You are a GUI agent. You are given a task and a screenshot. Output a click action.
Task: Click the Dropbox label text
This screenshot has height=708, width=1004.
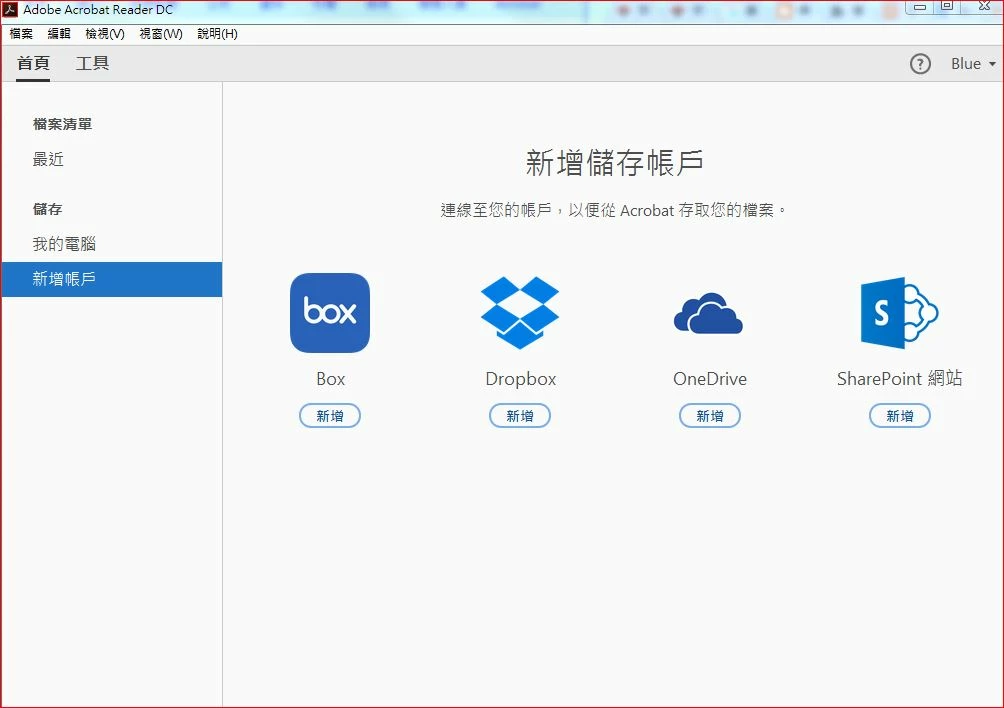pos(521,379)
